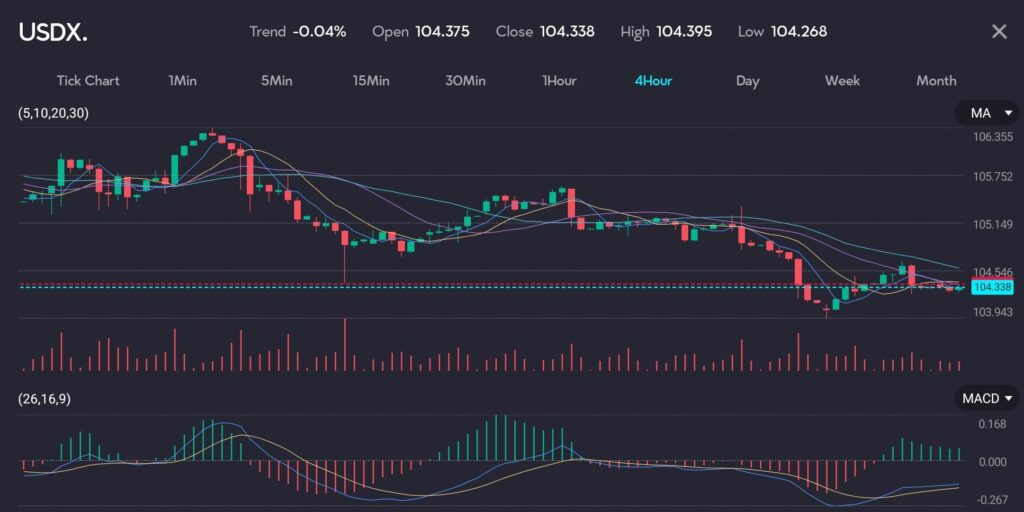1024x512 pixels.
Task: Click the 103.943 price axis label
Action: (992, 312)
